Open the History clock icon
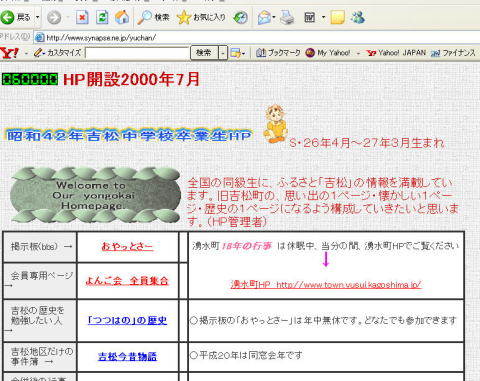Screen dimensions: 480x381 point(240,17)
